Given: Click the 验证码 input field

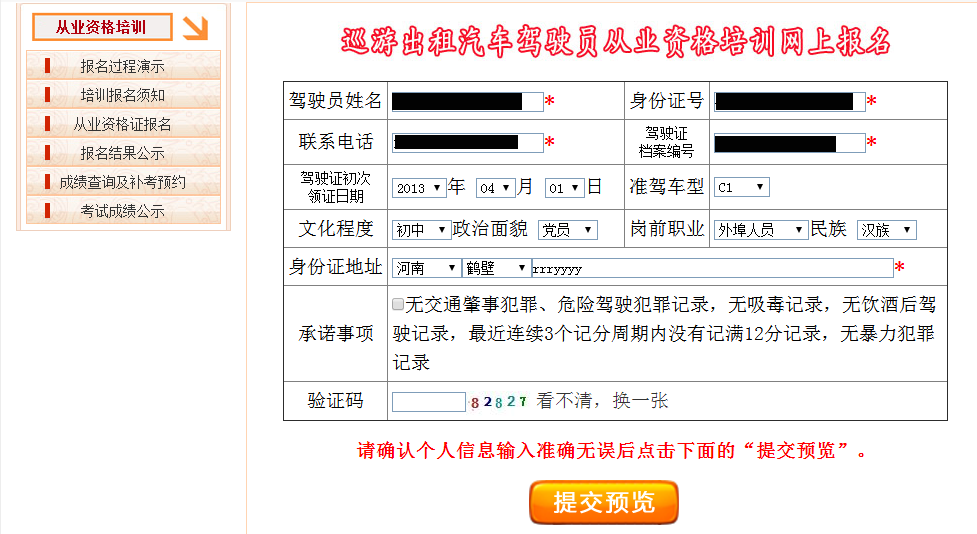Looking at the screenshot, I should [x=428, y=402].
